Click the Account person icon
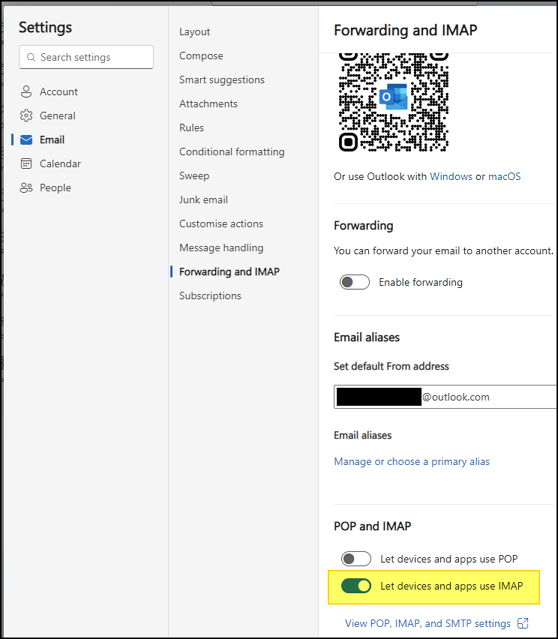Screen dimensions: 558x639 pyautogui.click(x=26, y=92)
